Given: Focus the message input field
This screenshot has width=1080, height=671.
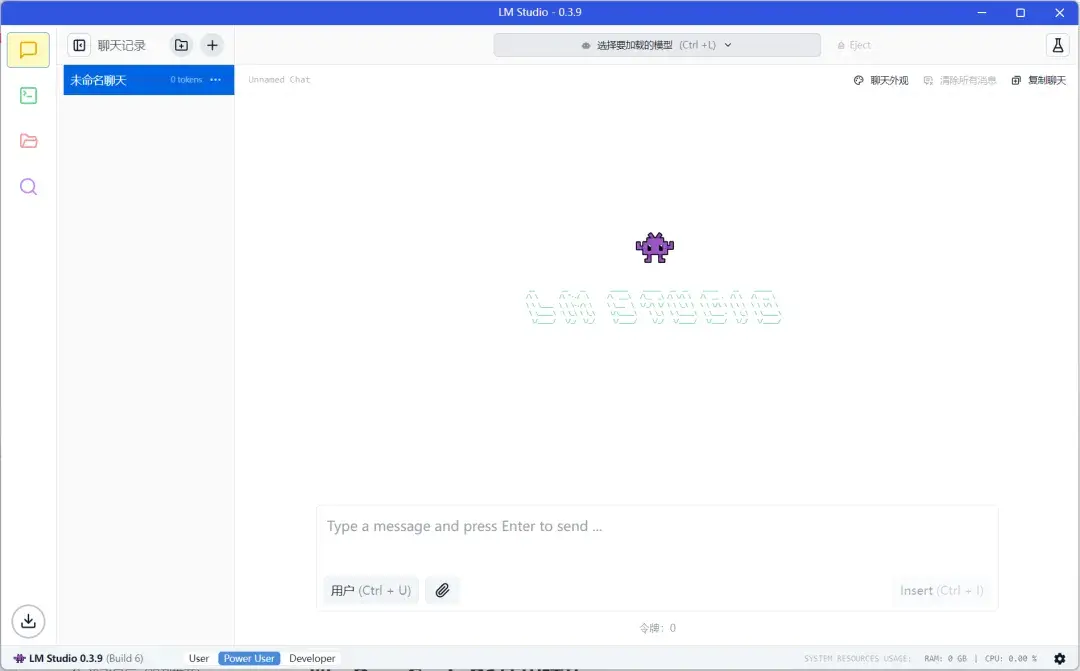Looking at the screenshot, I should pos(657,527).
